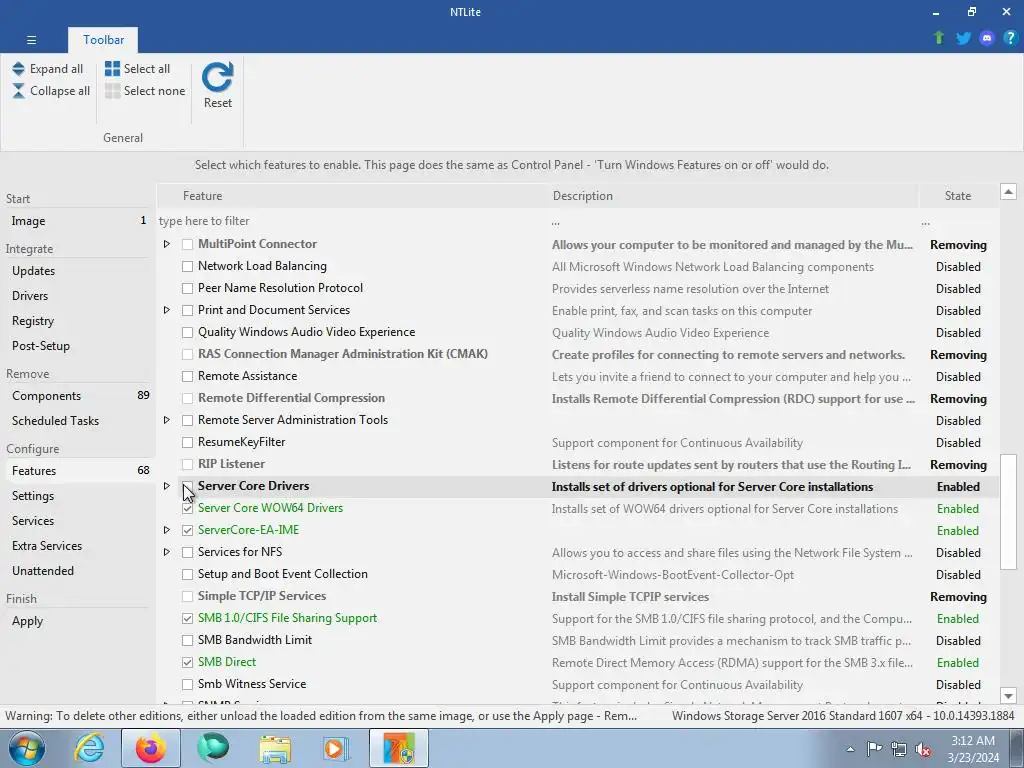Focus the 'type here to filter' field
This screenshot has height=768, width=1024.
click(353, 221)
